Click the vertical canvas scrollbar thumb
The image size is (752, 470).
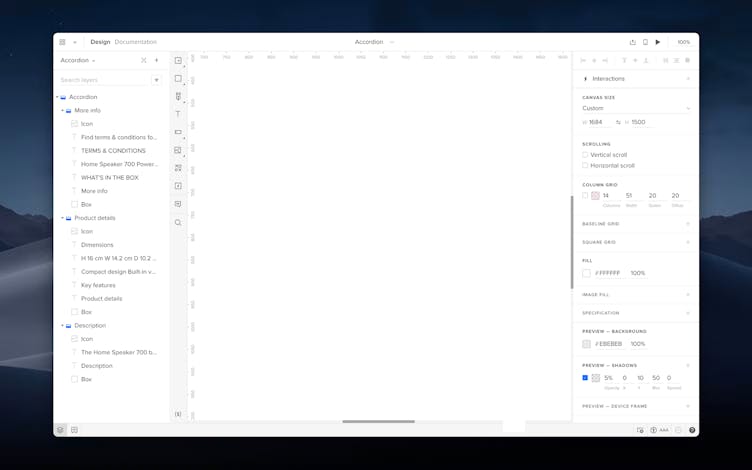pyautogui.click(x=572, y=242)
